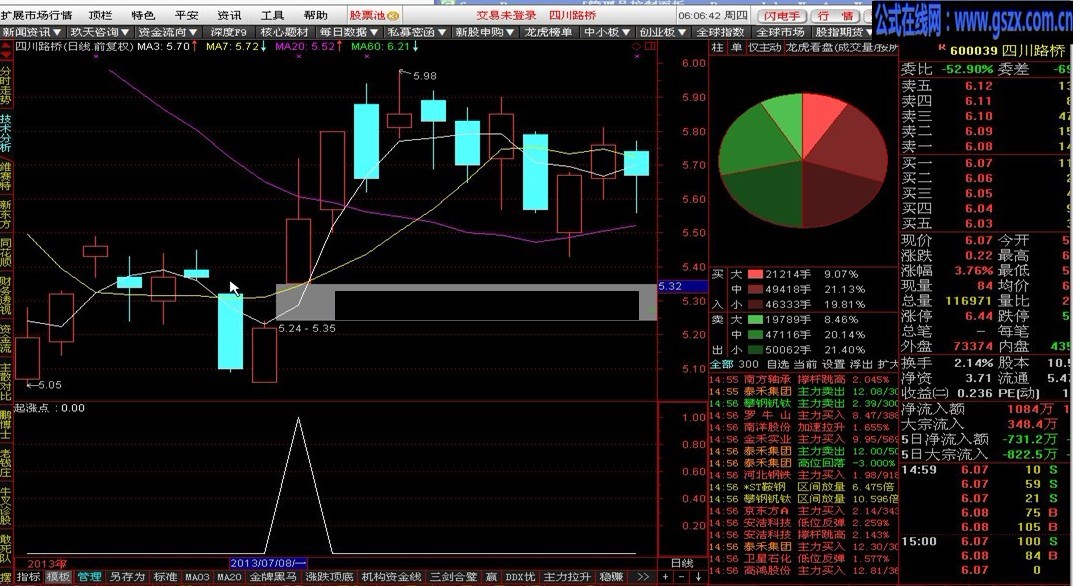Click the 全球市场 toolbar button
This screenshot has width=1073, height=586.
(780, 31)
